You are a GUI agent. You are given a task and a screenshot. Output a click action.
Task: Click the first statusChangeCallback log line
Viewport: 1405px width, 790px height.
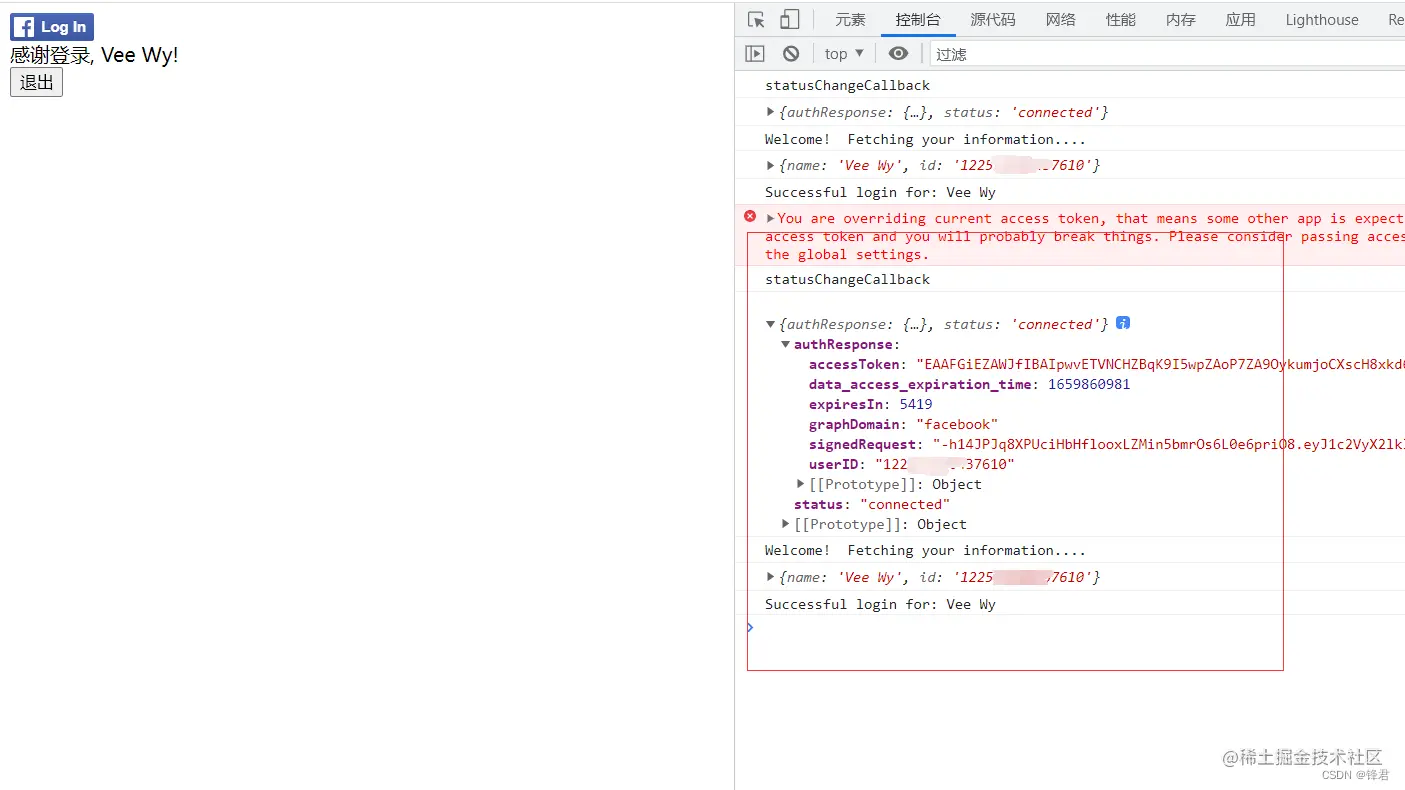click(x=848, y=85)
